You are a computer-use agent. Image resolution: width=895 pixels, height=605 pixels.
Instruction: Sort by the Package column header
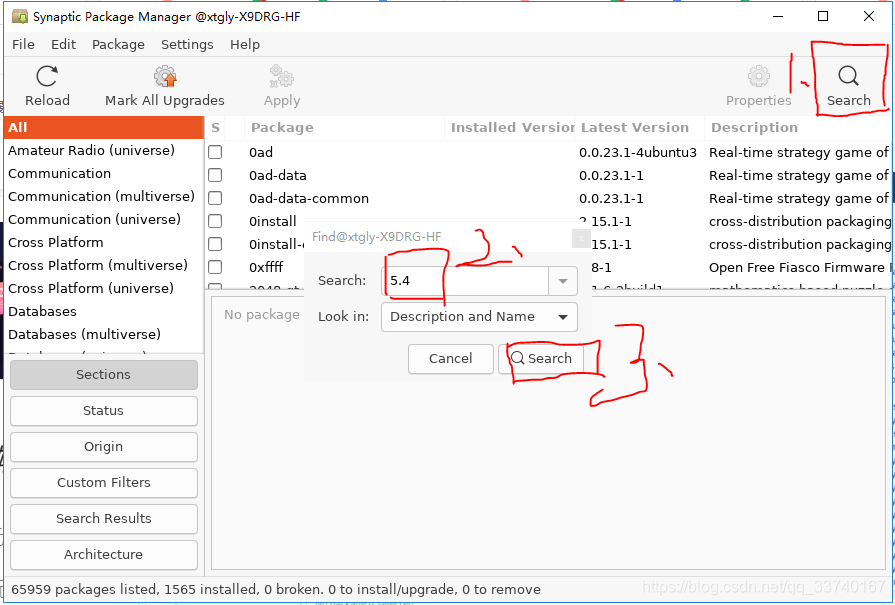(x=344, y=128)
